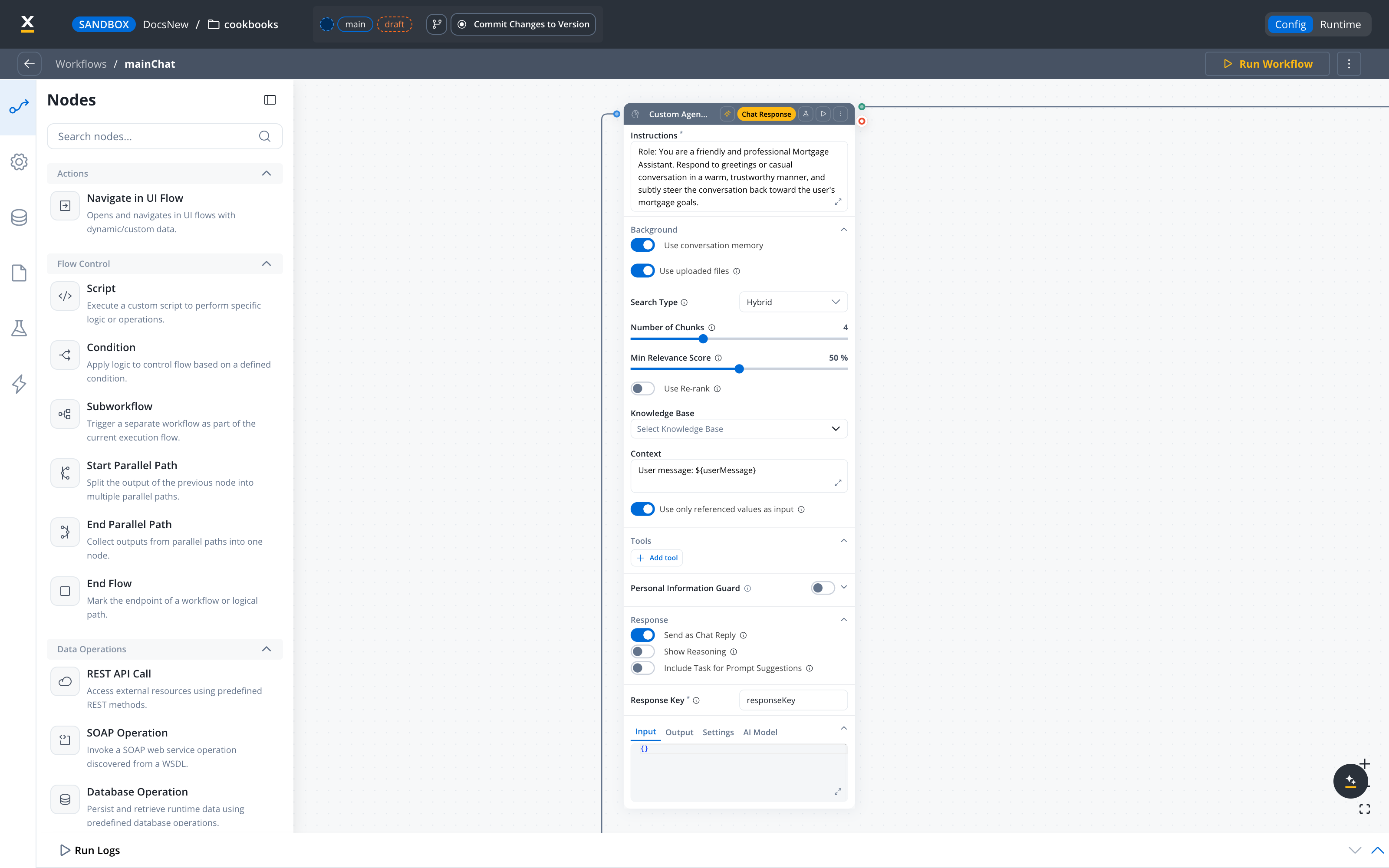
Task: Collapse the Tools section
Action: [x=844, y=541]
